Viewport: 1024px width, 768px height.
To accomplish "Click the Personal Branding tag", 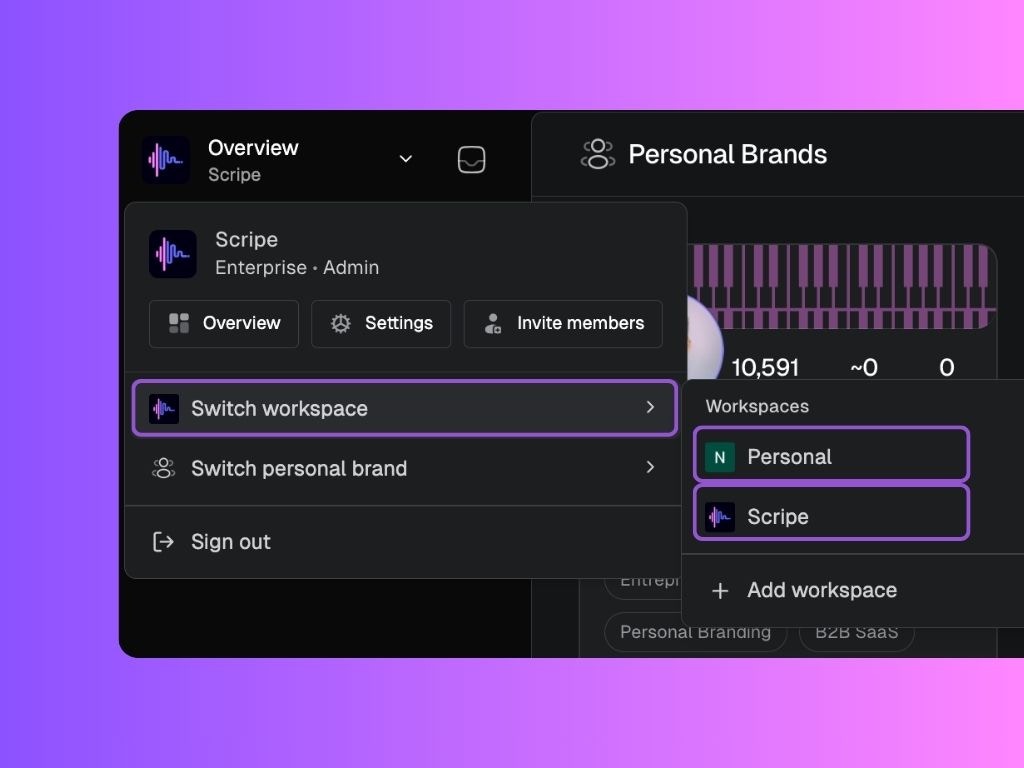I will point(696,632).
